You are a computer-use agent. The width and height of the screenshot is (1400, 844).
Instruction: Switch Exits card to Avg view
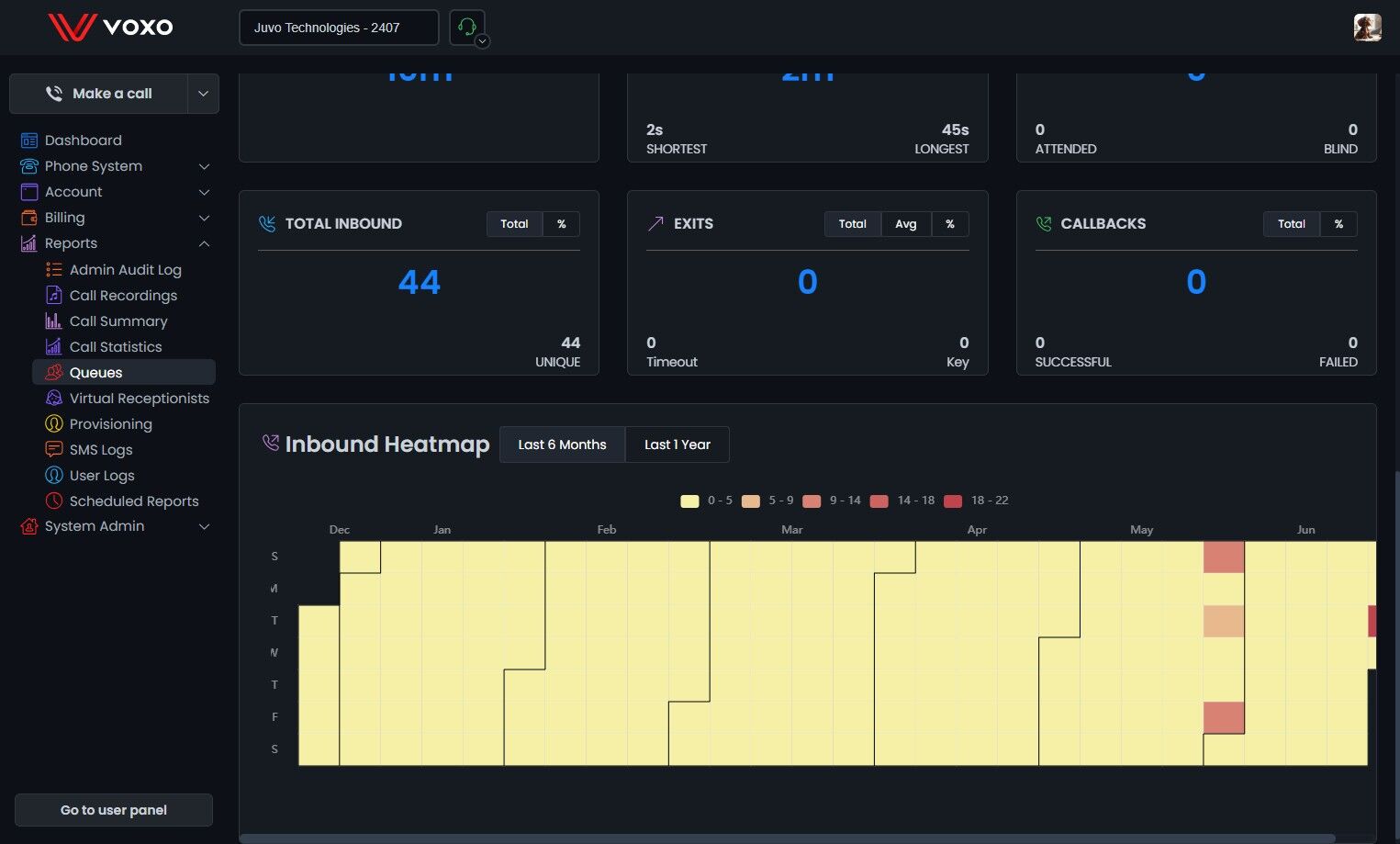(905, 224)
